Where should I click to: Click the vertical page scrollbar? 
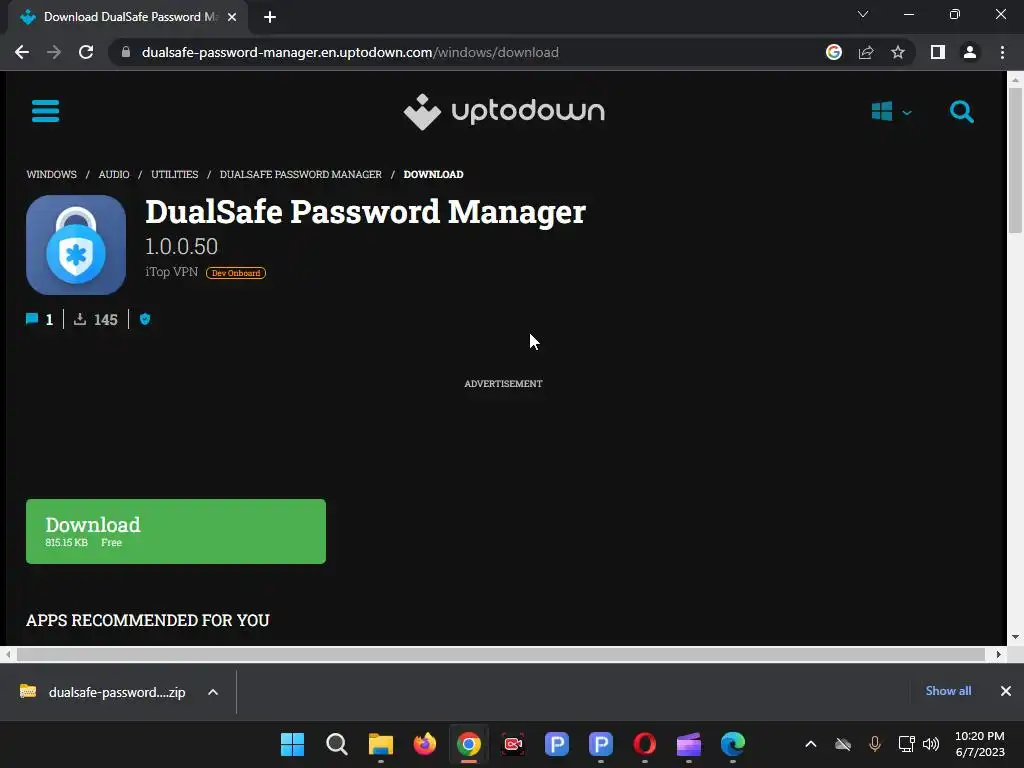[1015, 159]
